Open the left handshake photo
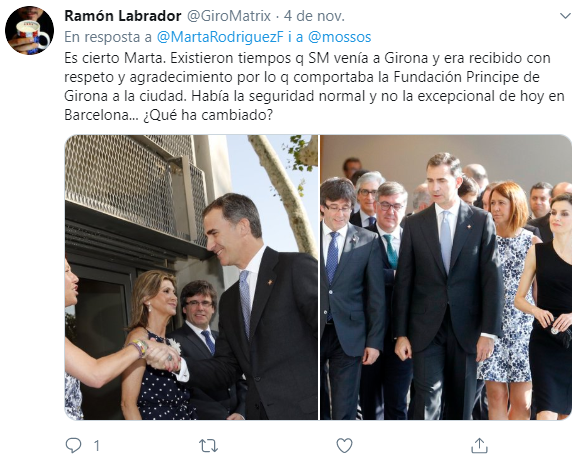This screenshot has height=460, width=572. [x=192, y=277]
